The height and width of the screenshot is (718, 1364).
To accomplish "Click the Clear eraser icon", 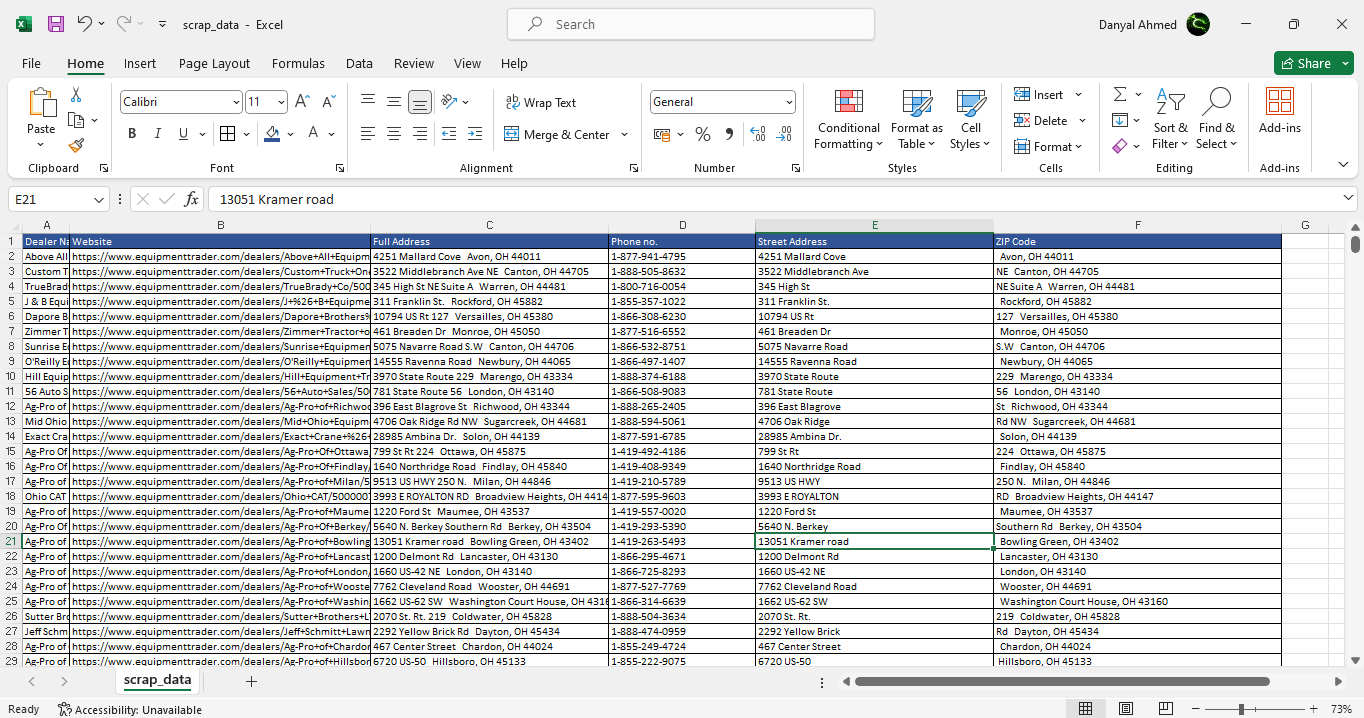I will [1120, 146].
